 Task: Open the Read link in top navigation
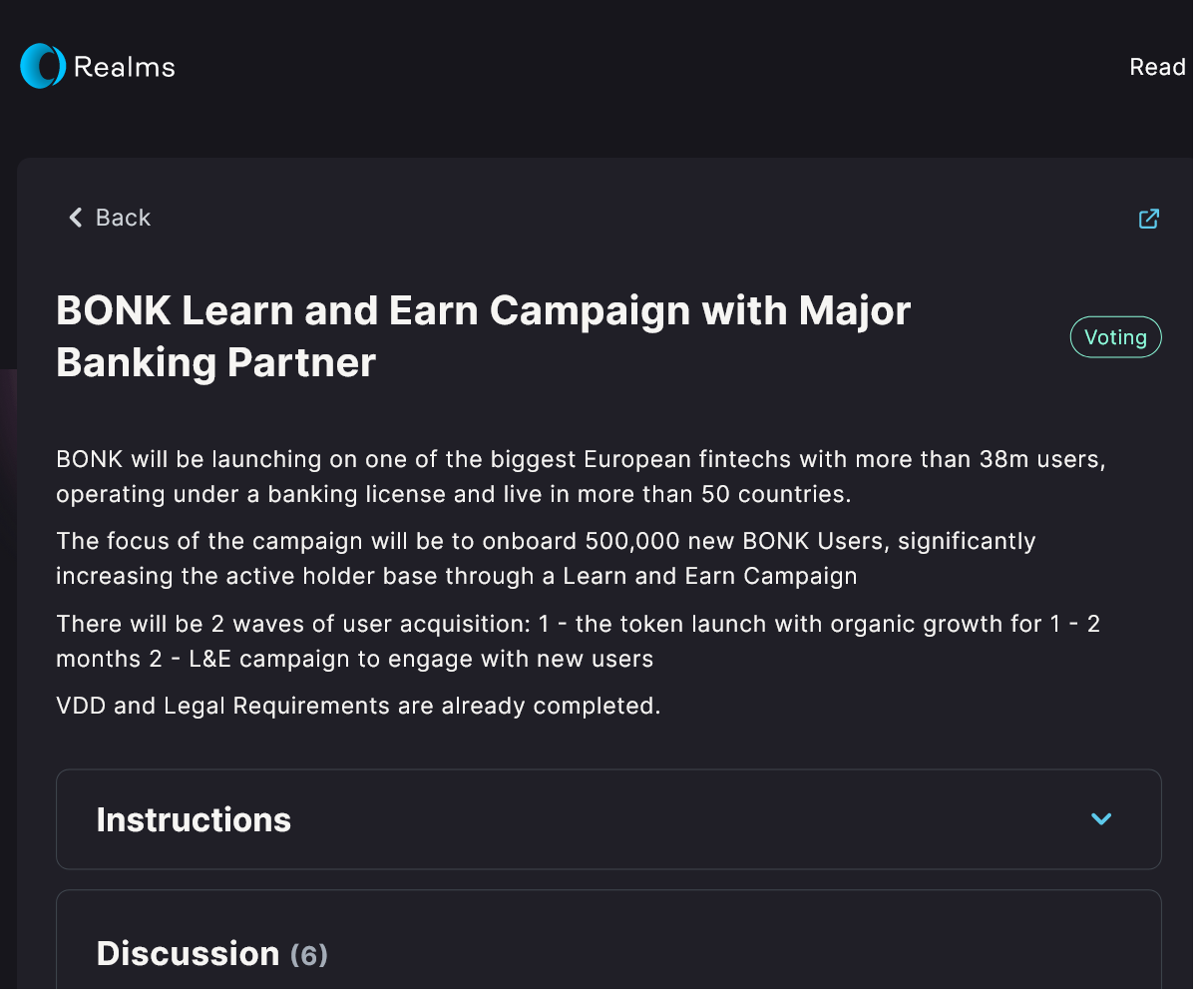[x=1157, y=67]
